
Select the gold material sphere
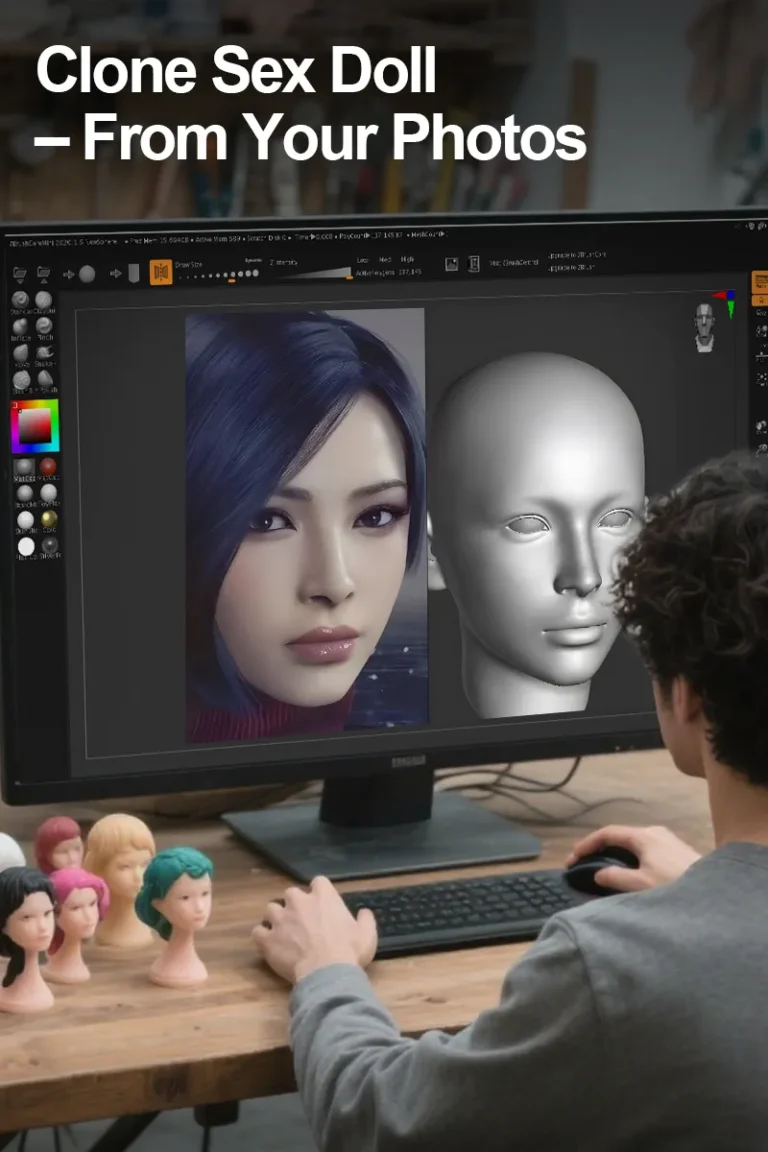coord(48,519)
